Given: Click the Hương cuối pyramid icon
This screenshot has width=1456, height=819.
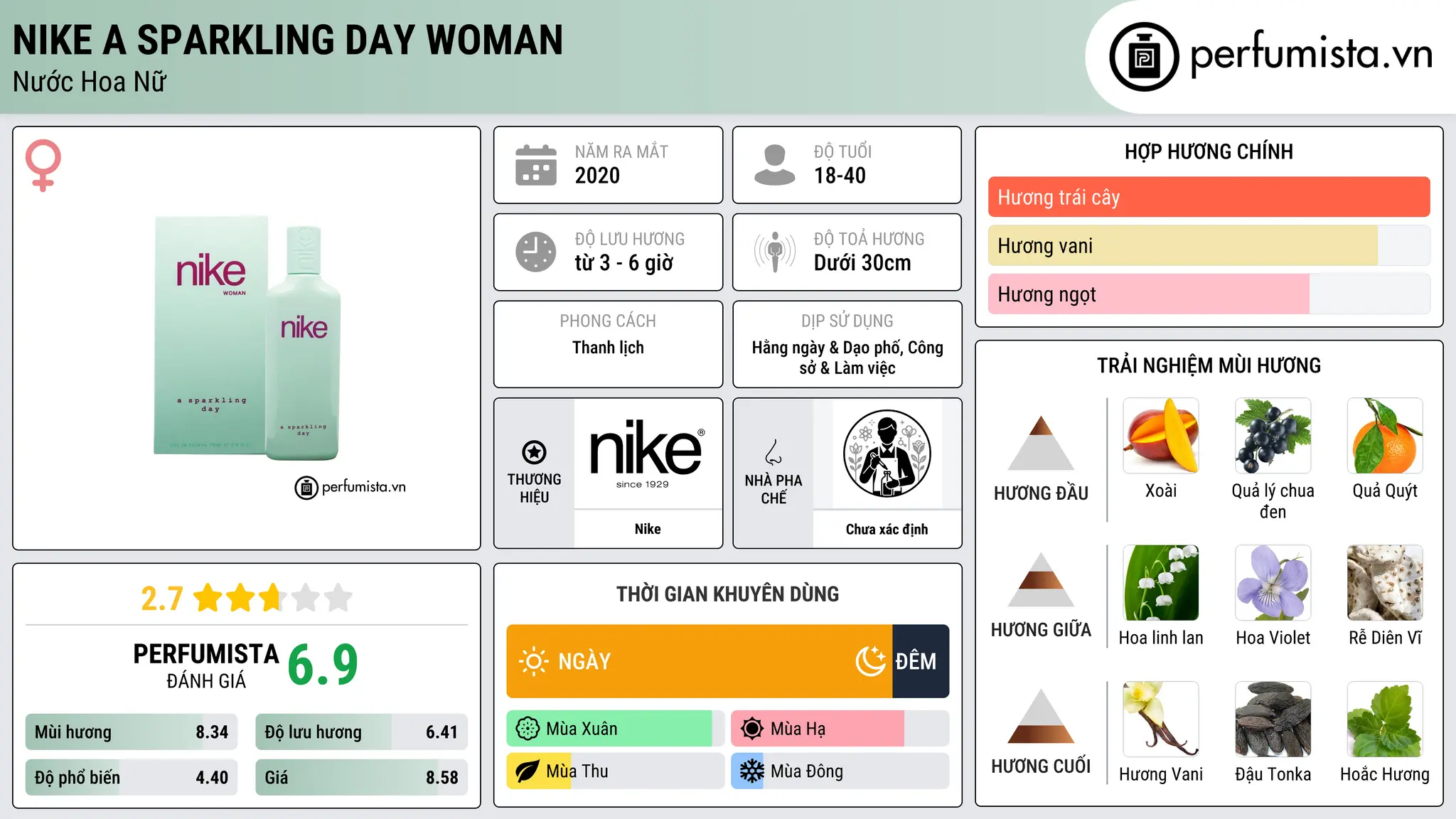Looking at the screenshot, I should (x=1041, y=716).
